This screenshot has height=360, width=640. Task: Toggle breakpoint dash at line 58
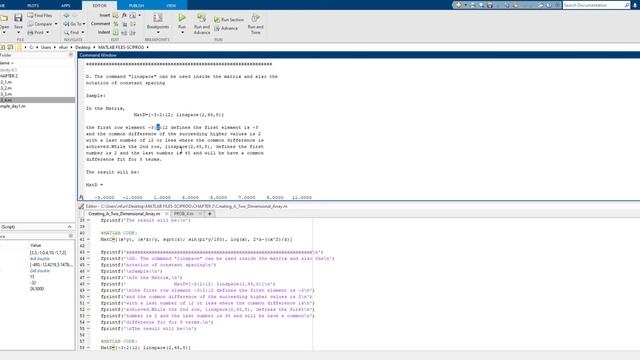tap(88, 348)
